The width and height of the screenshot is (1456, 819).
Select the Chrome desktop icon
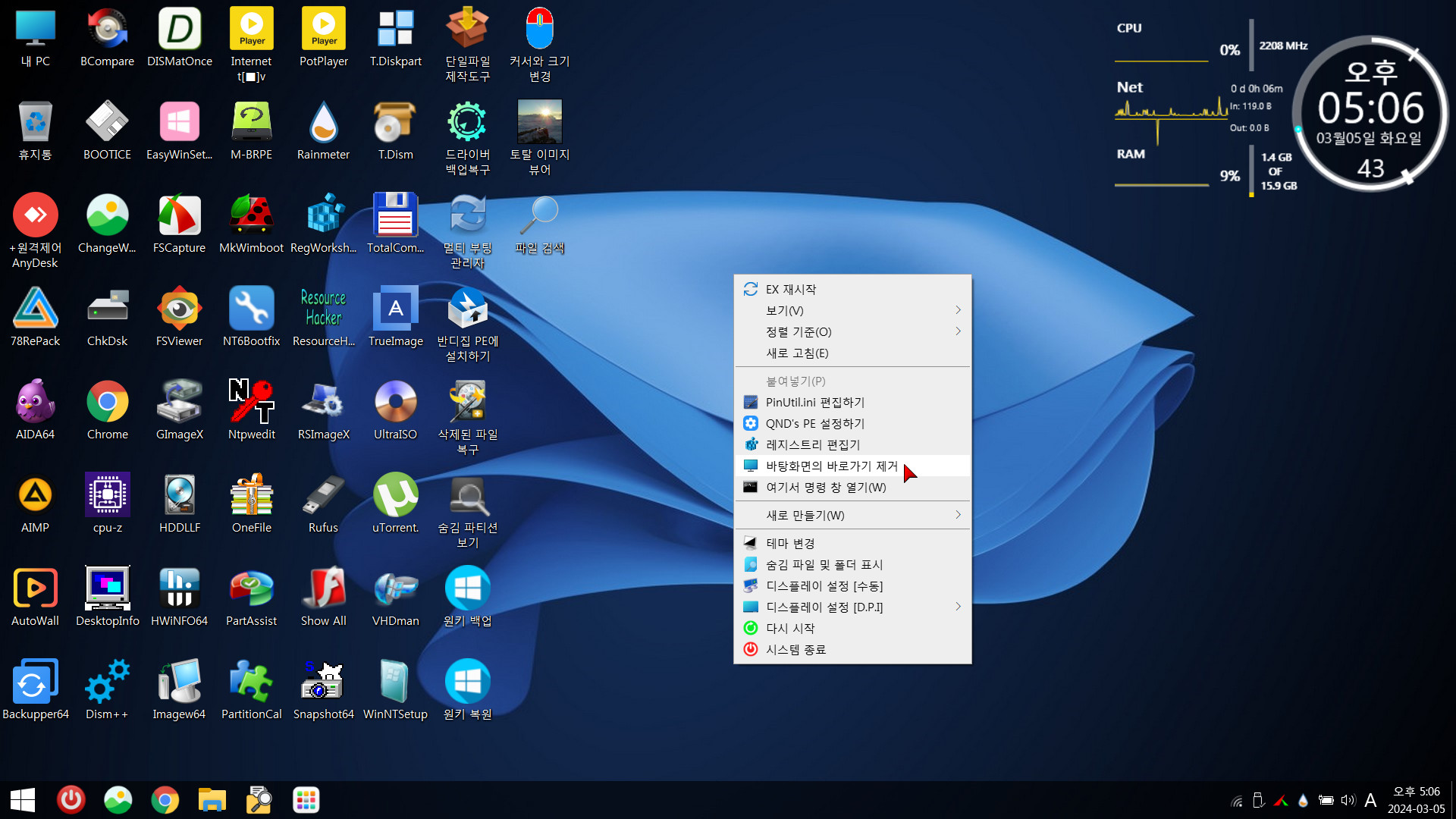click(107, 410)
